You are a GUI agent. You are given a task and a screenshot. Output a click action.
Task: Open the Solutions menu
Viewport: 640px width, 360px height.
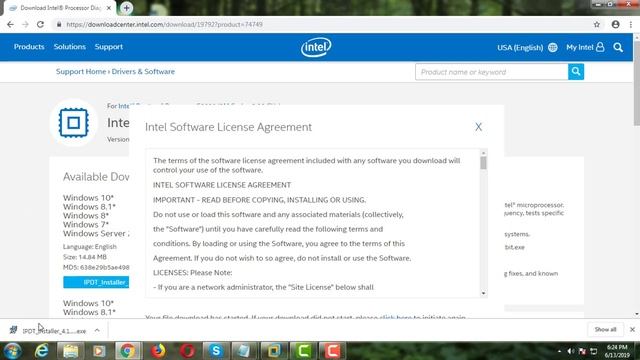pyautogui.click(x=70, y=47)
